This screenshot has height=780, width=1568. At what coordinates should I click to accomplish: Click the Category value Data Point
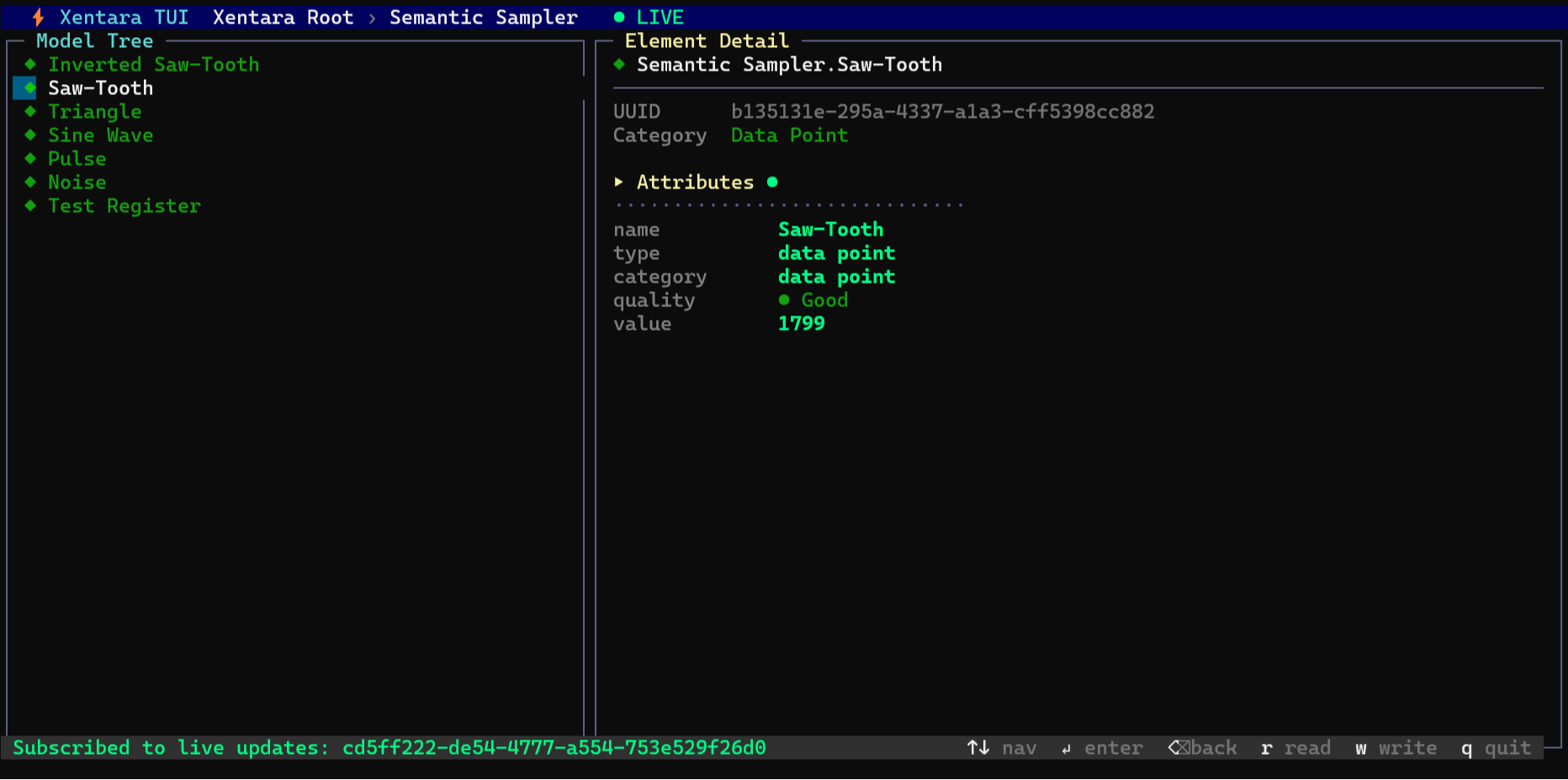coord(790,135)
